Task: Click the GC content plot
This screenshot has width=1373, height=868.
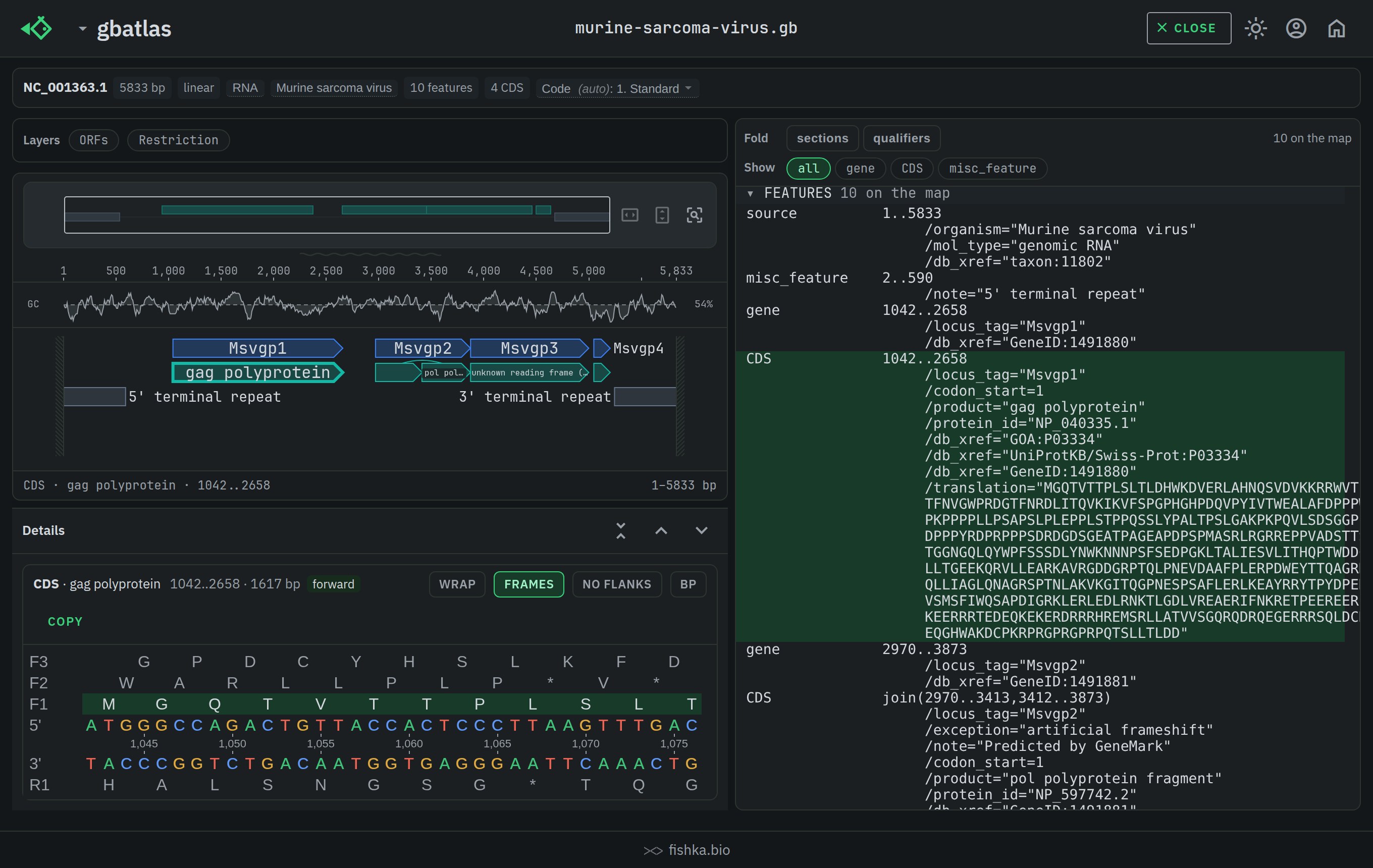Action: click(369, 305)
